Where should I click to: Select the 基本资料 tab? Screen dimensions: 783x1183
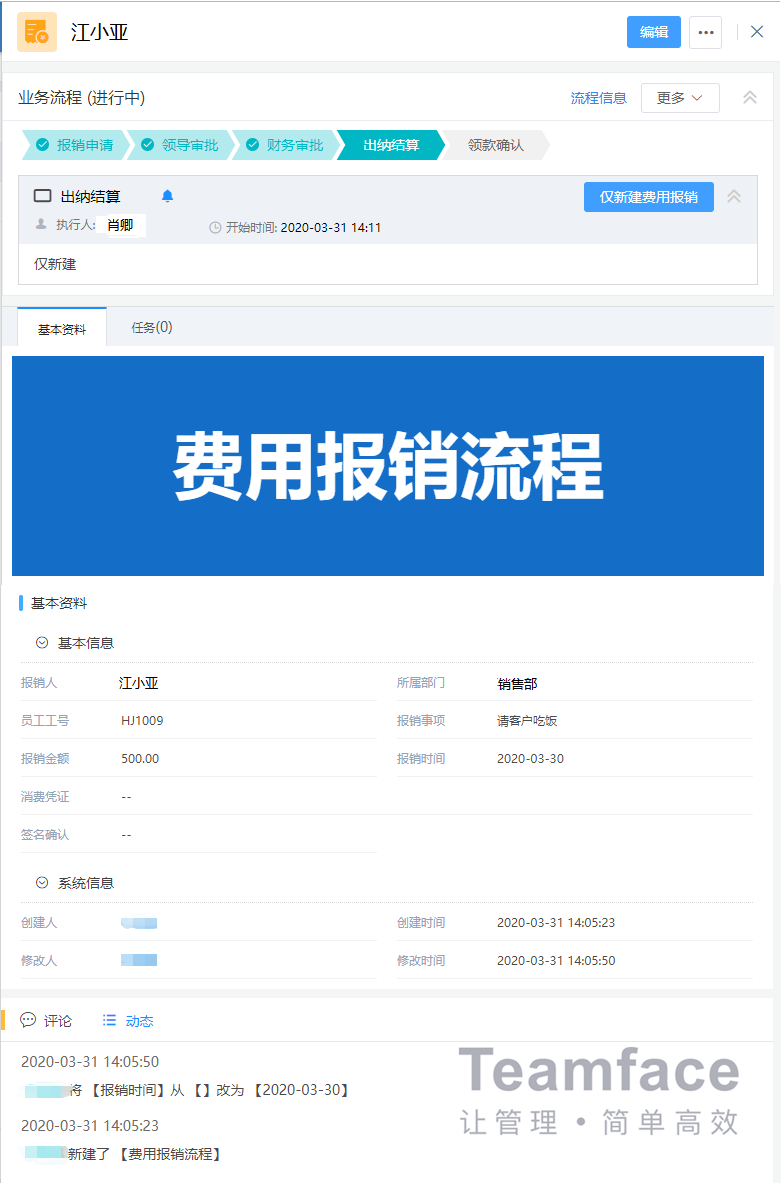click(62, 328)
